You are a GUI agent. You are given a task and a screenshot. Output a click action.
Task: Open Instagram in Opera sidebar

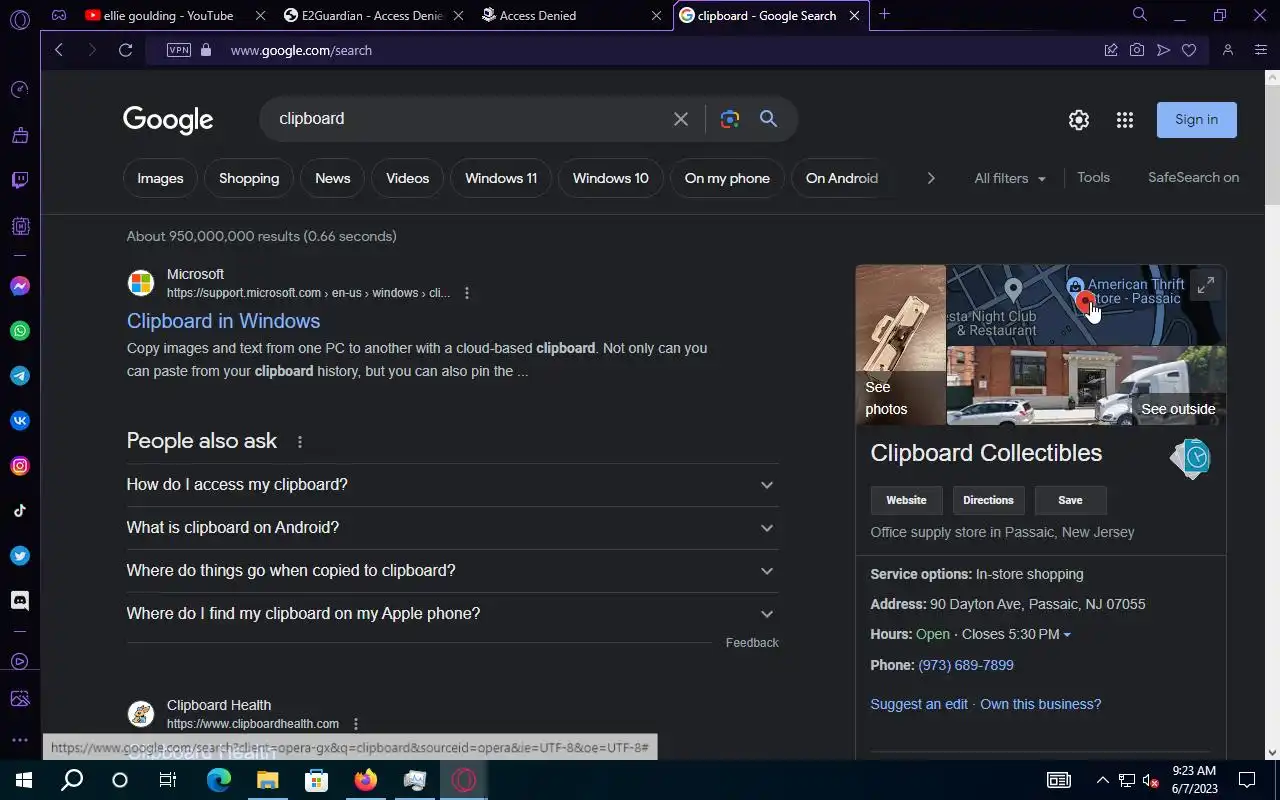click(20, 466)
